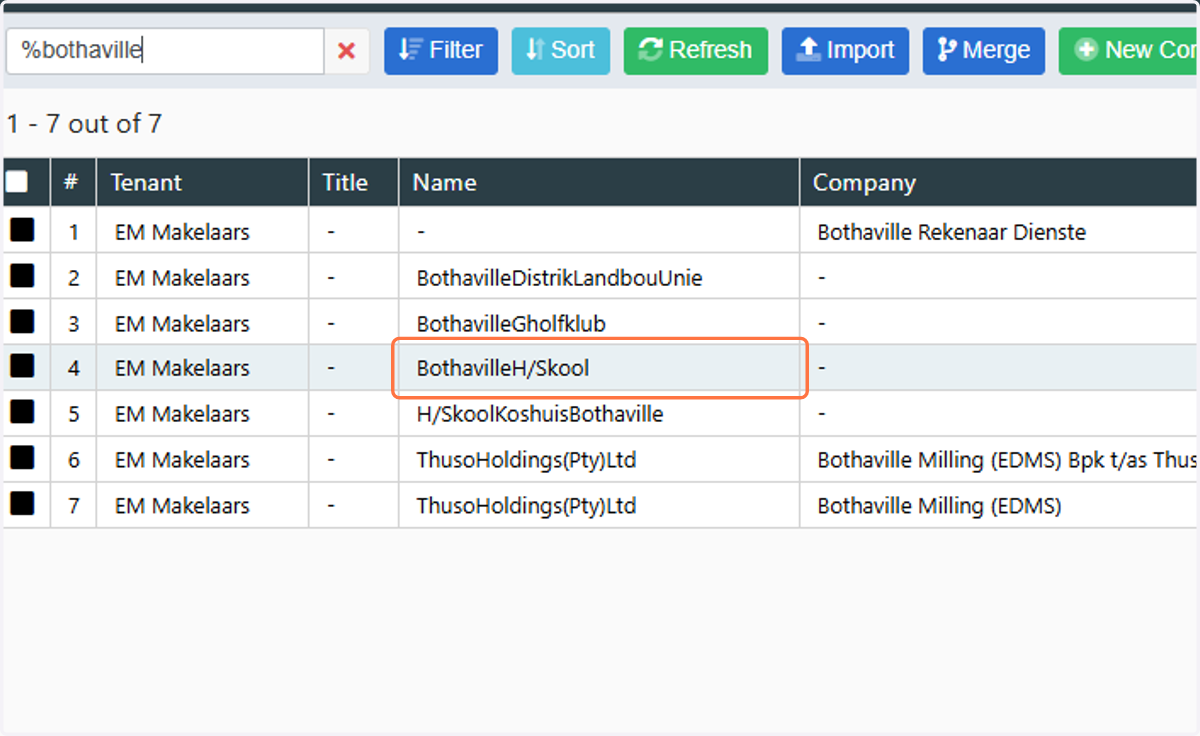Check the box for row 1
1200x736 pixels.
22,231
